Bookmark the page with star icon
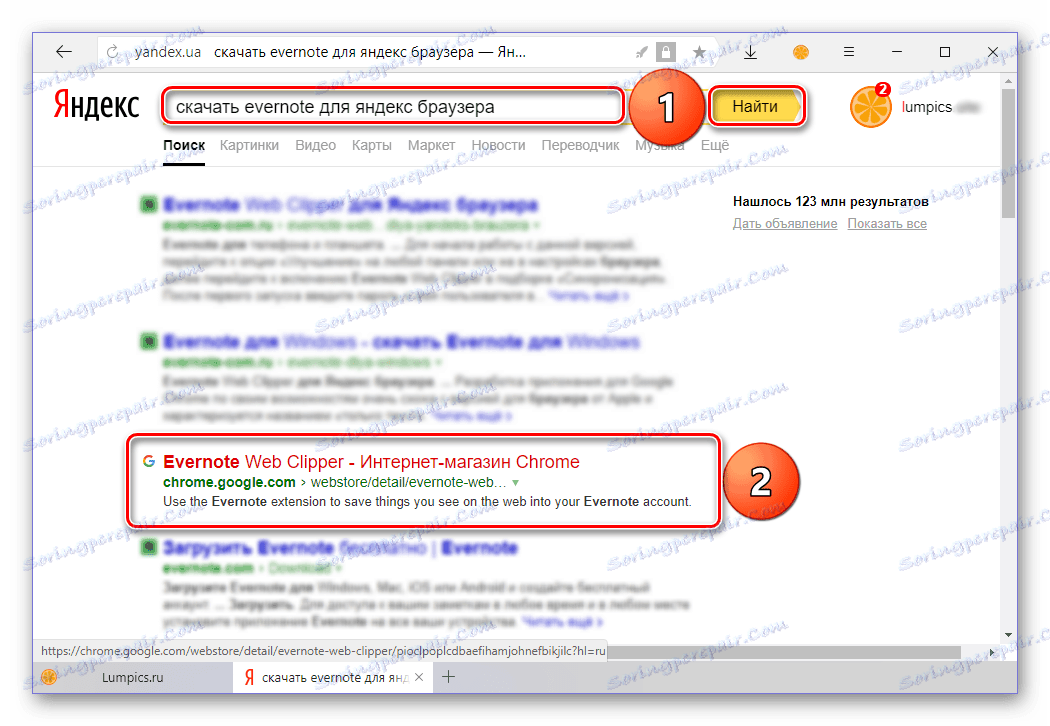The width and height of the screenshot is (1050, 726). [x=699, y=52]
